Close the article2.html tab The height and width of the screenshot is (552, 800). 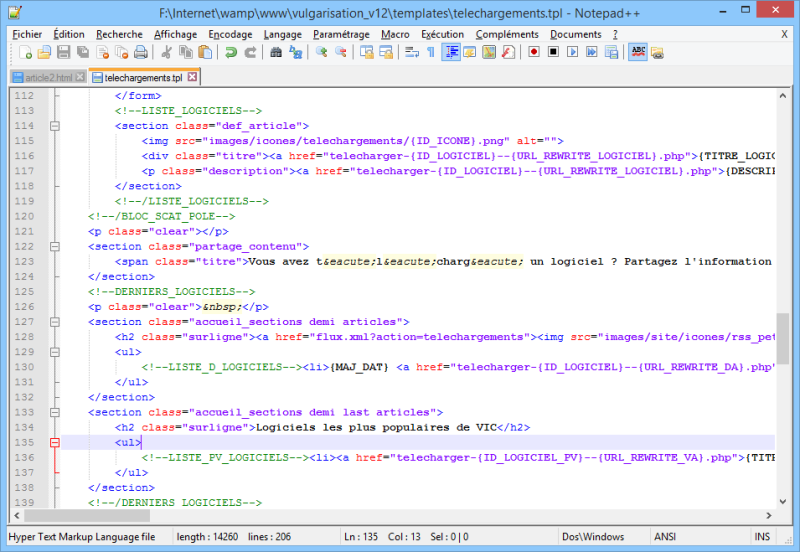click(x=80, y=77)
